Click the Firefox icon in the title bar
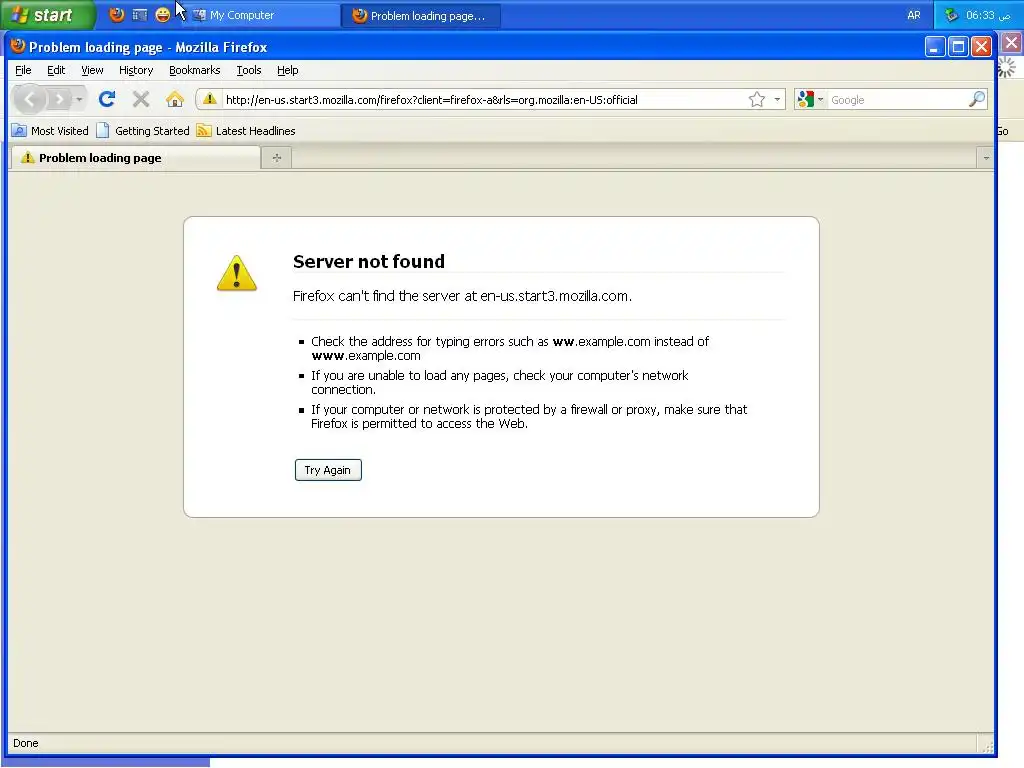Screen dimensions: 1024x768 (x=18, y=46)
